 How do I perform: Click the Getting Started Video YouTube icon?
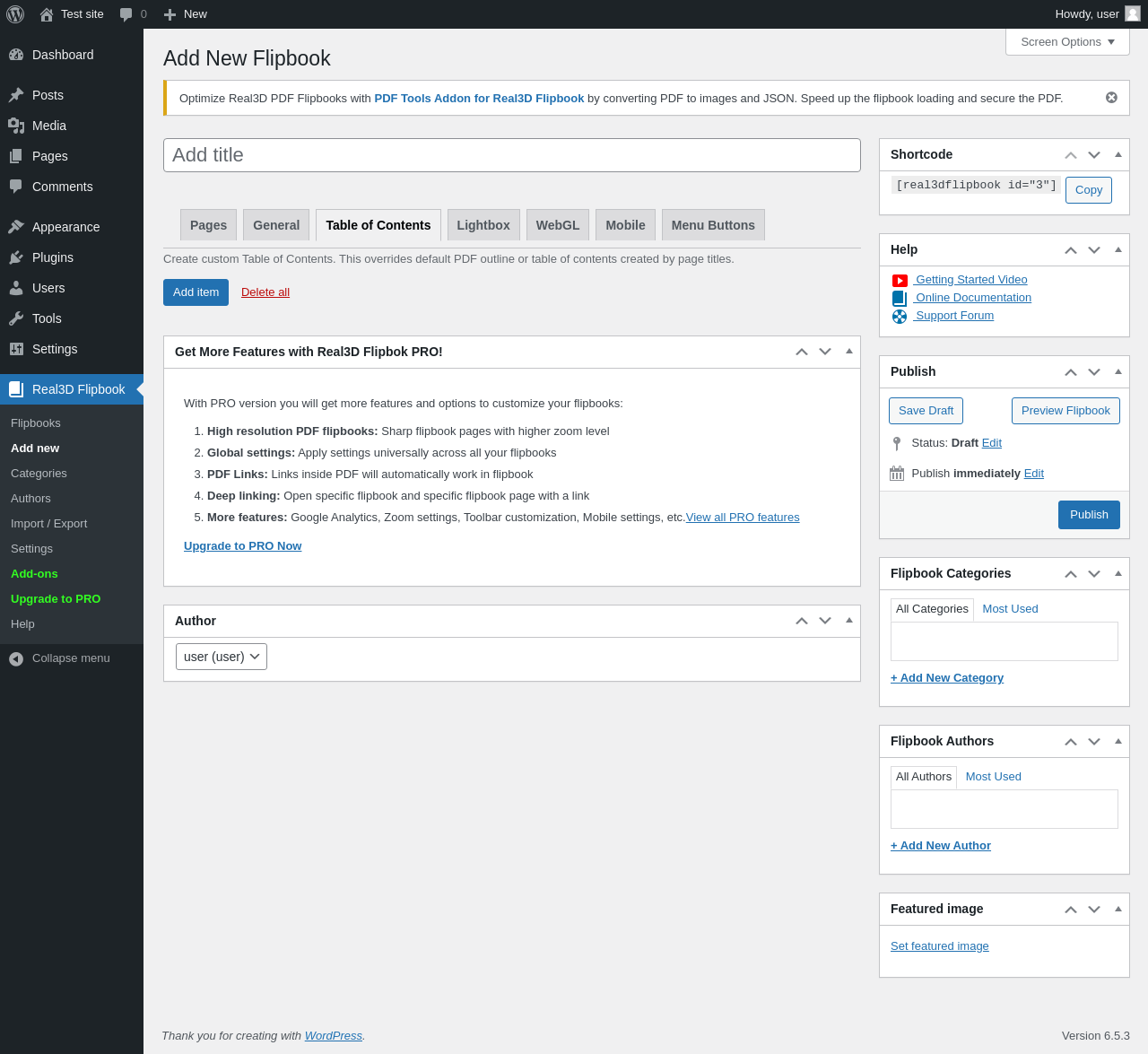coord(900,281)
